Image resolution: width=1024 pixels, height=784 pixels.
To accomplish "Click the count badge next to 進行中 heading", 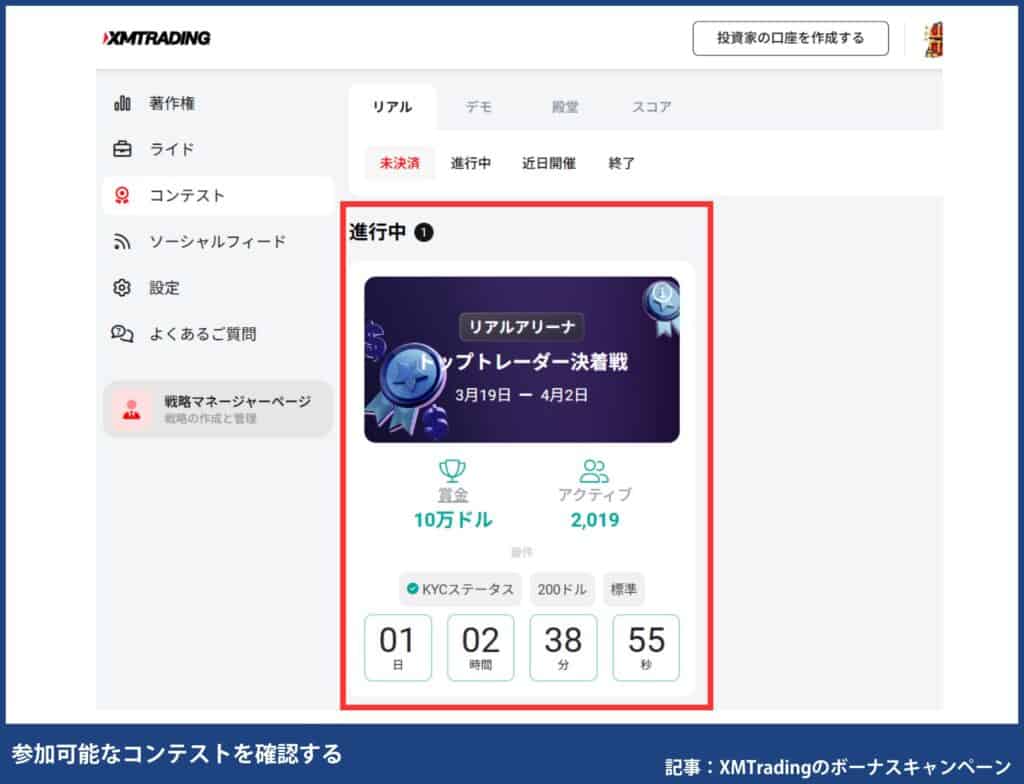I will click(424, 232).
